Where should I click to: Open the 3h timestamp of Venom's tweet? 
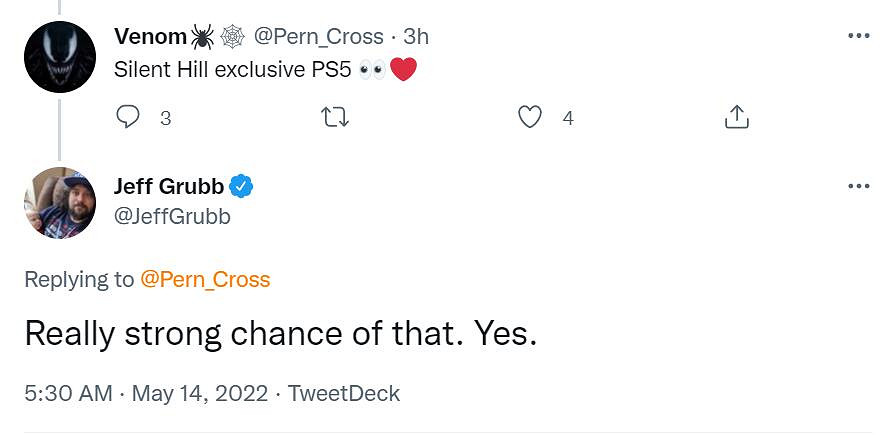pyautogui.click(x=416, y=37)
